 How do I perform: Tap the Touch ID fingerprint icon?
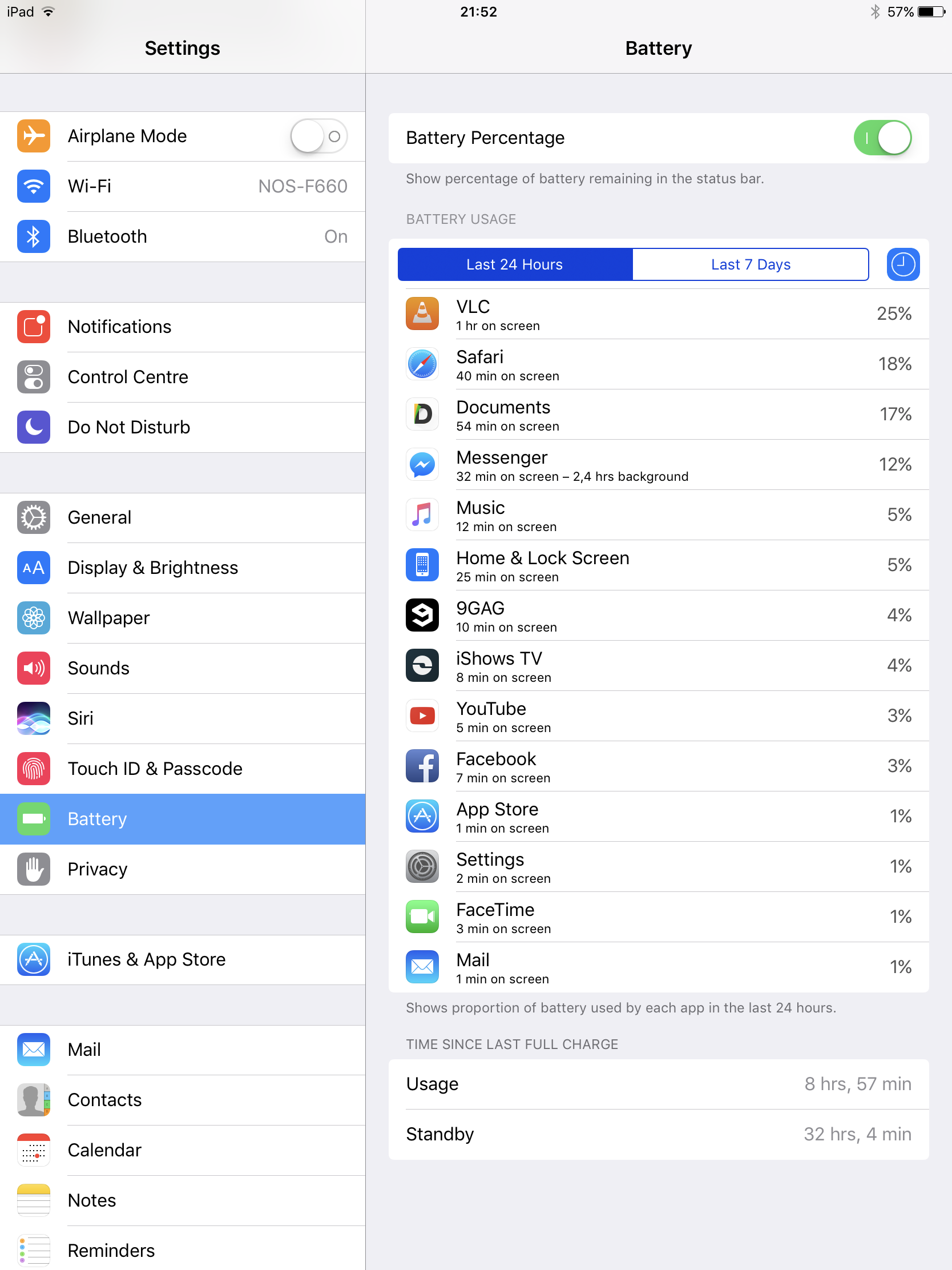[33, 768]
